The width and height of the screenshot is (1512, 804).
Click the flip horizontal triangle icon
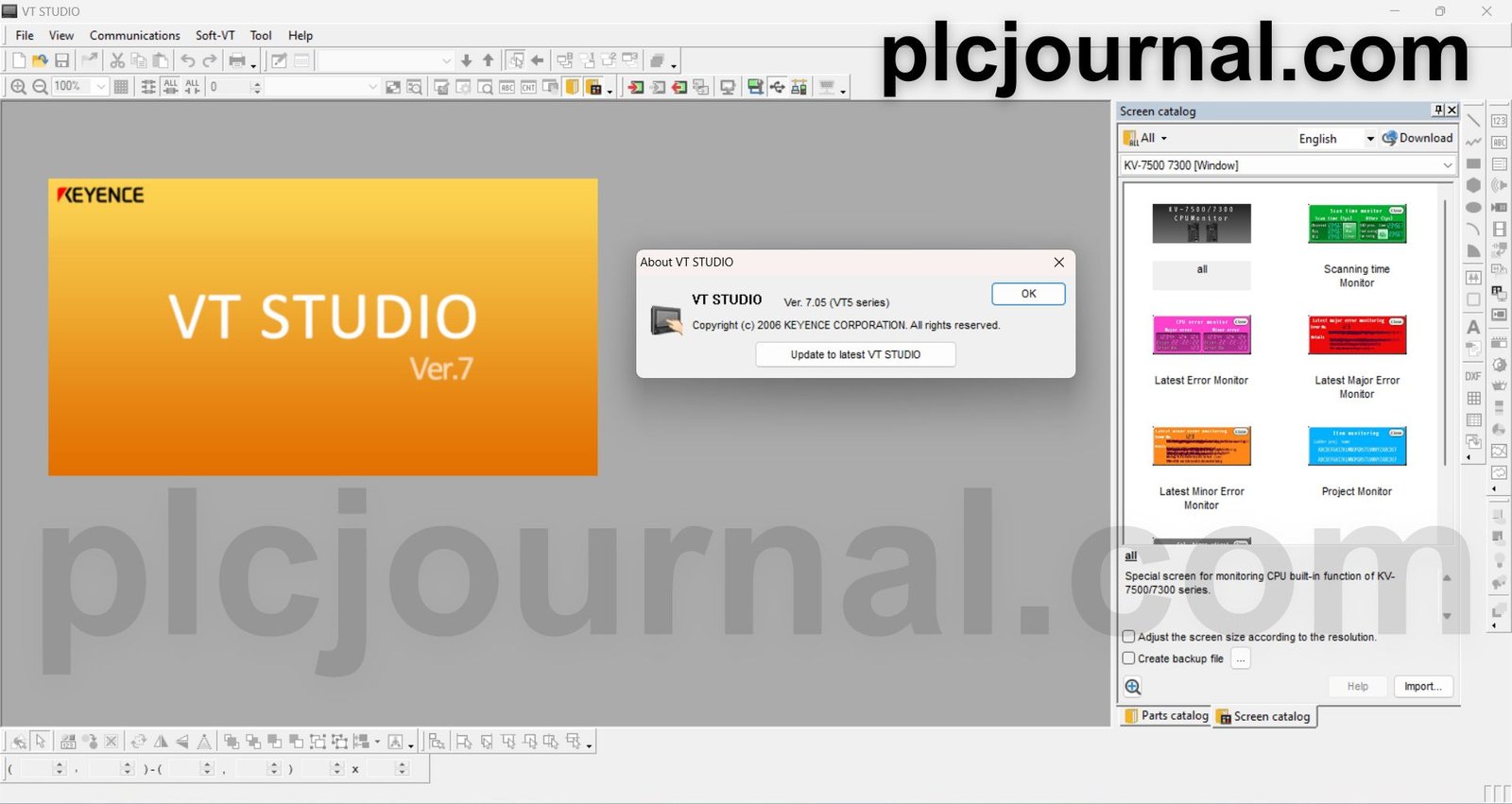click(161, 742)
